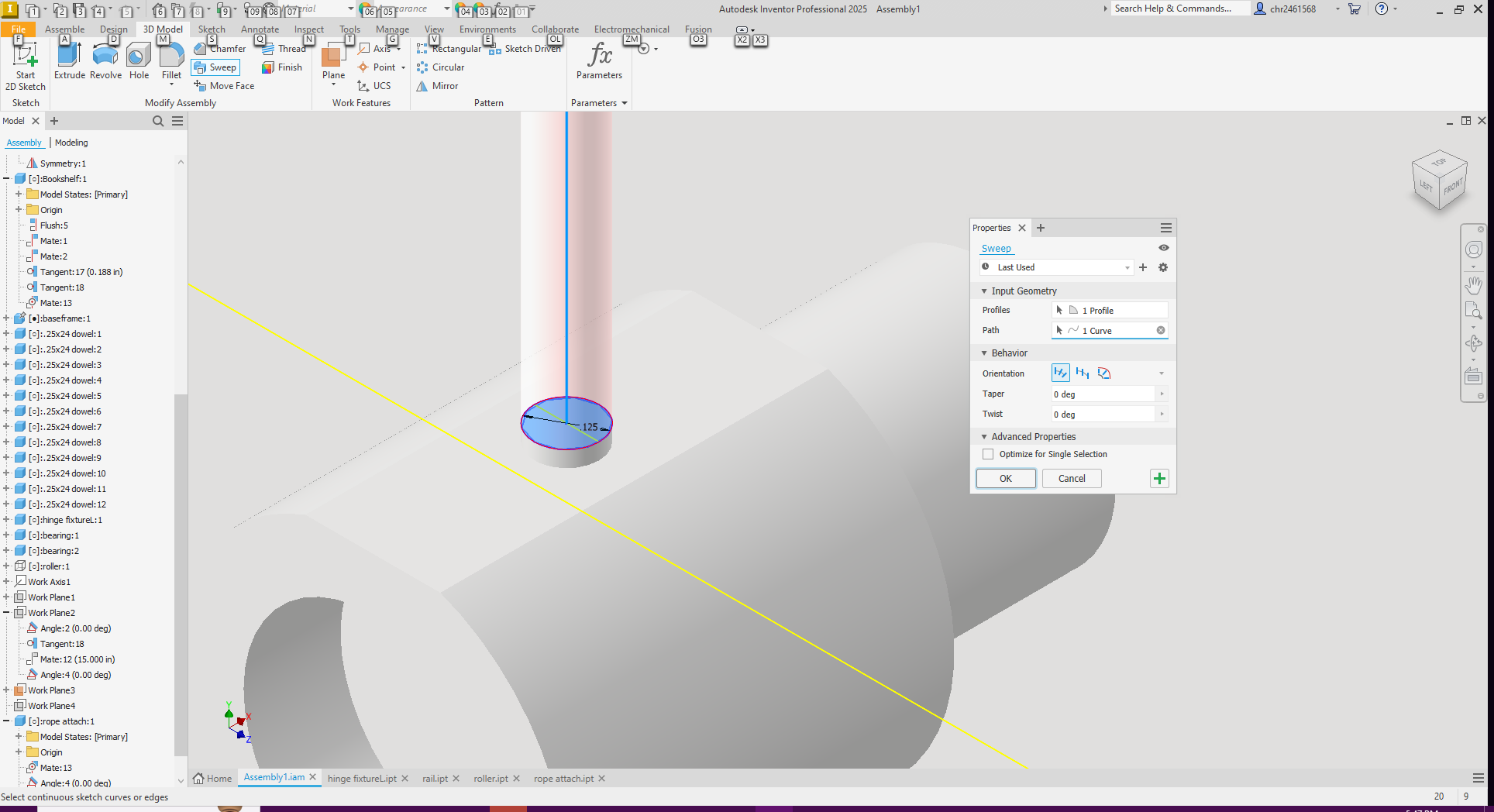Open the roller.ipt document tab
This screenshot has height=812, width=1494.
pos(491,778)
